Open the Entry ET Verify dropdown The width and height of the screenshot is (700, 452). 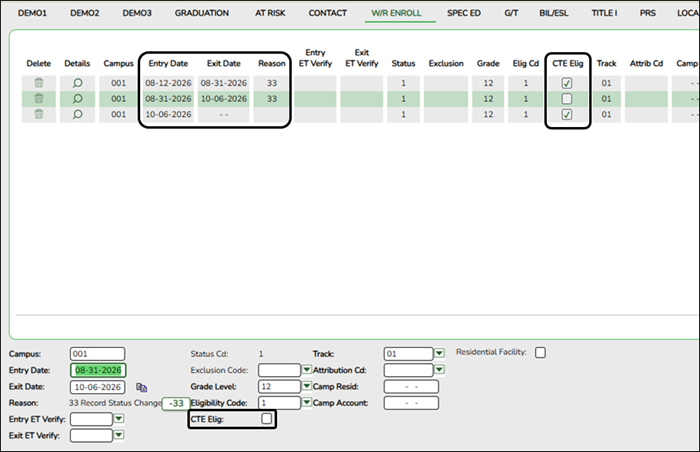[119, 419]
